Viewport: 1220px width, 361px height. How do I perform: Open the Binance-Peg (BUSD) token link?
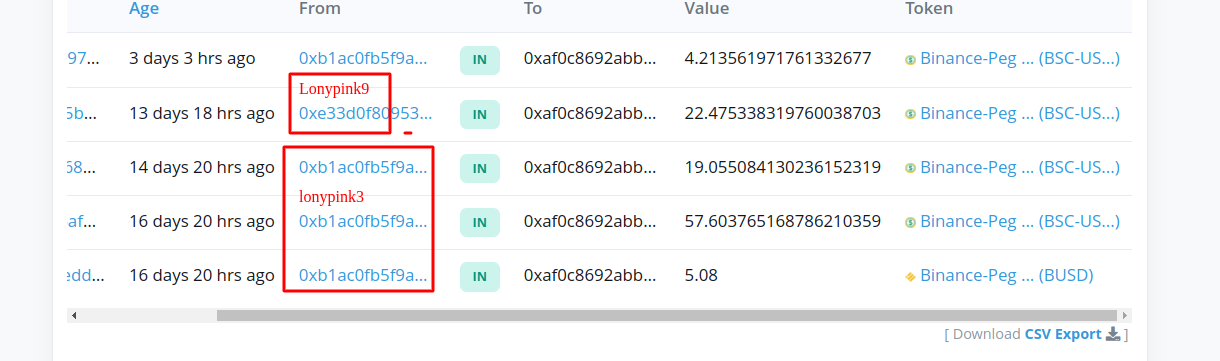point(1007,275)
